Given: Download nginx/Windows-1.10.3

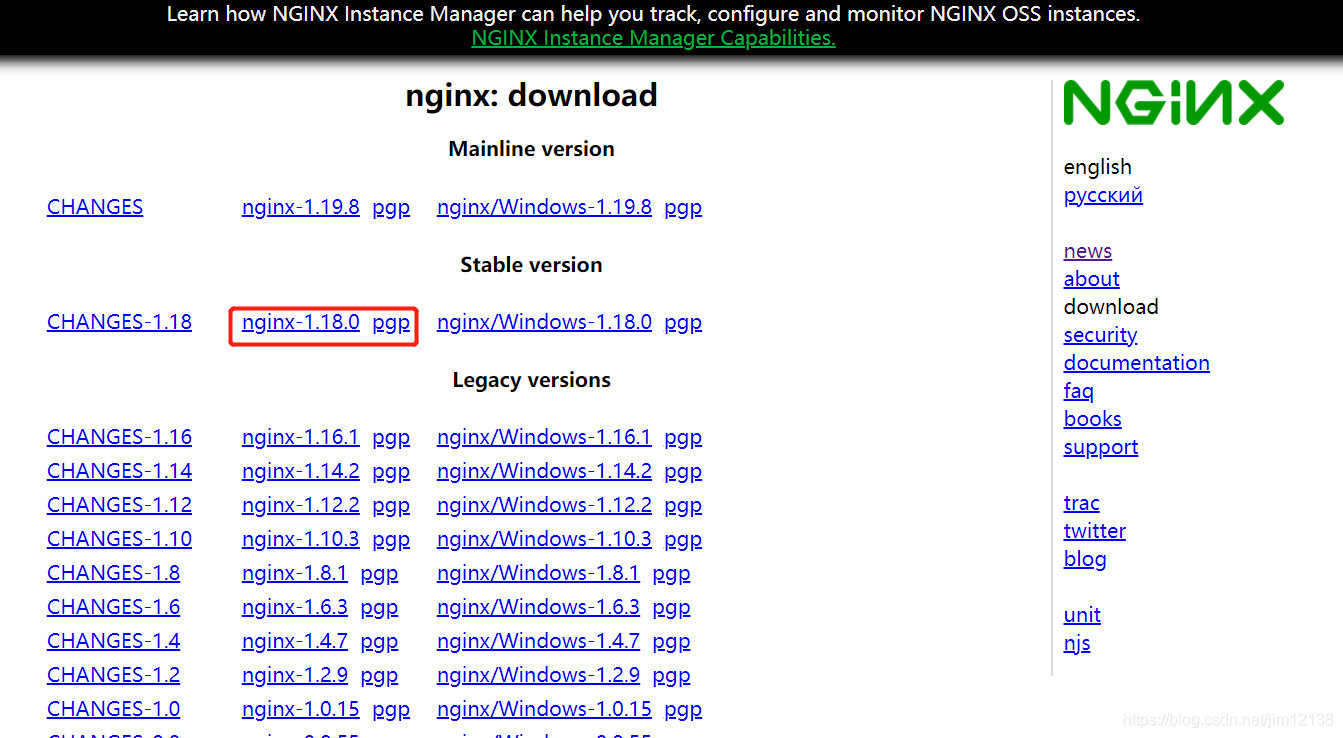Looking at the screenshot, I should (x=544, y=539).
